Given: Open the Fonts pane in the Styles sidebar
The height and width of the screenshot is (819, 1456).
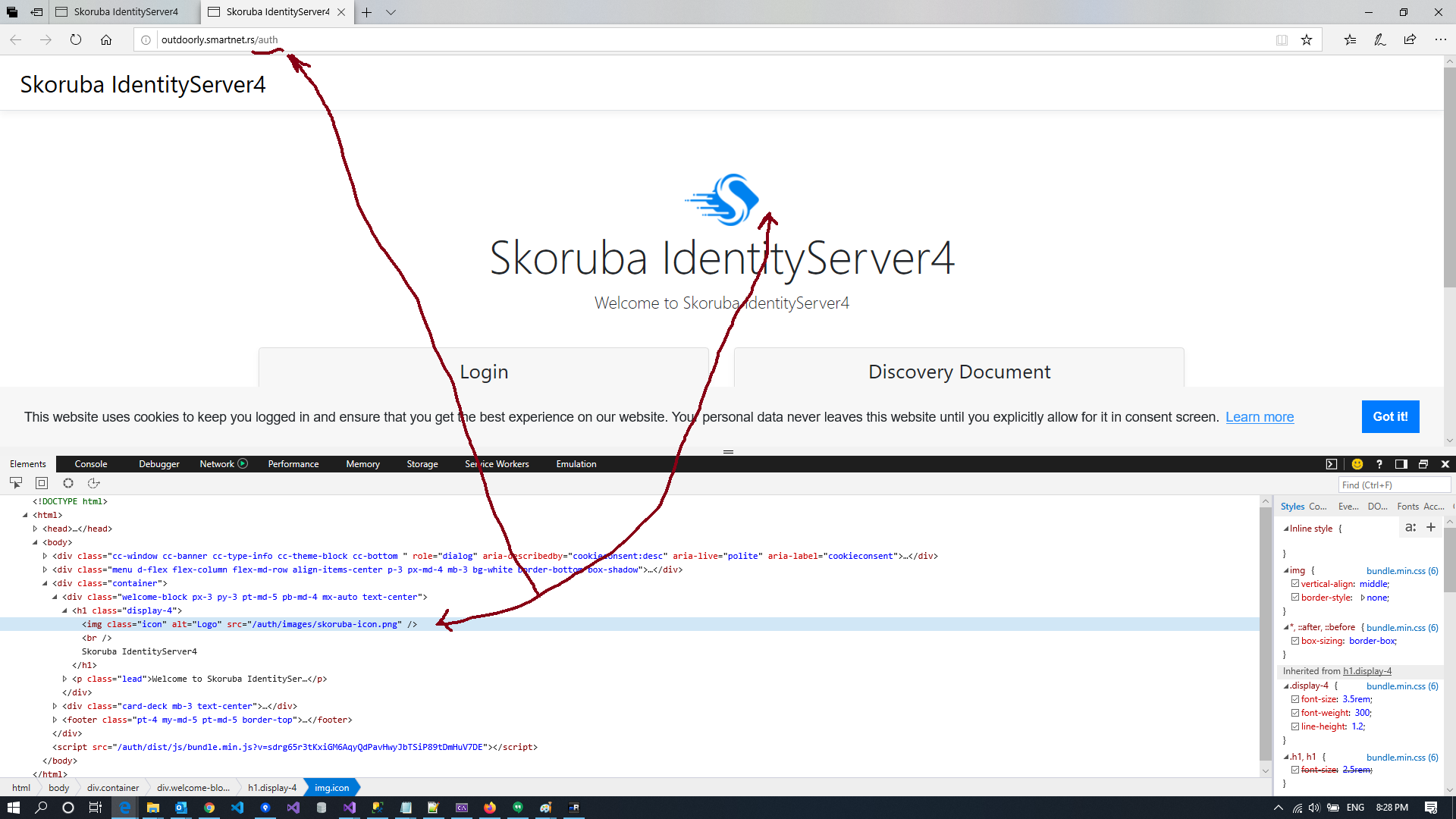Looking at the screenshot, I should coord(1407,506).
